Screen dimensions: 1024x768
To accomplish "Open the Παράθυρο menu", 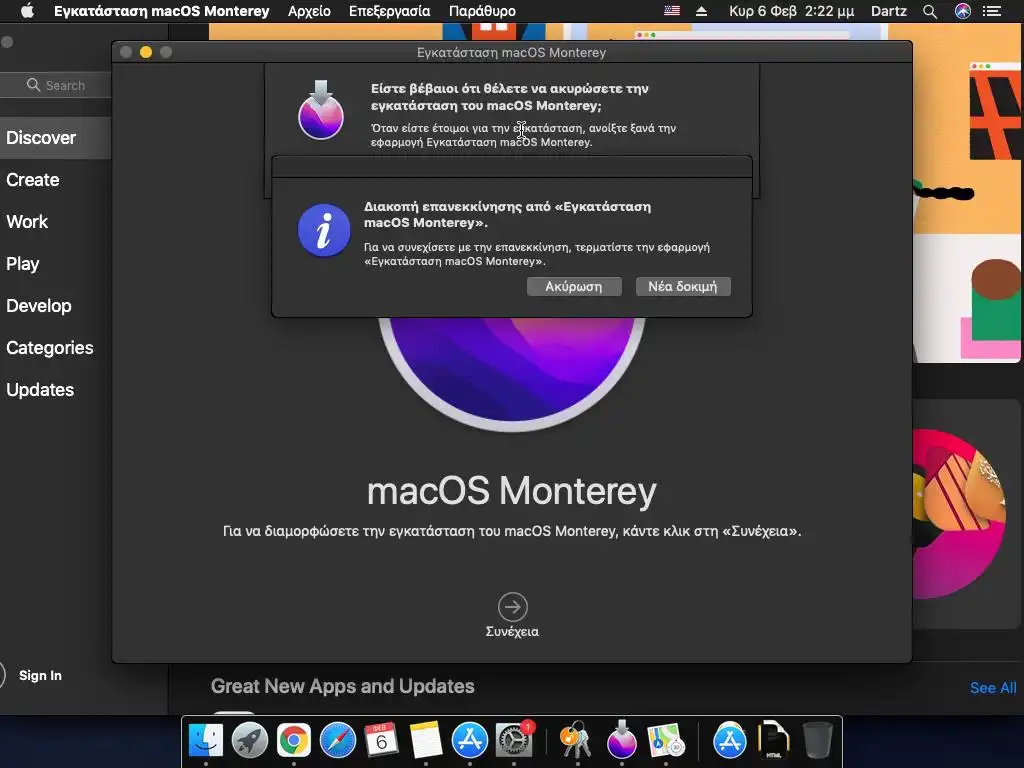I will point(482,11).
